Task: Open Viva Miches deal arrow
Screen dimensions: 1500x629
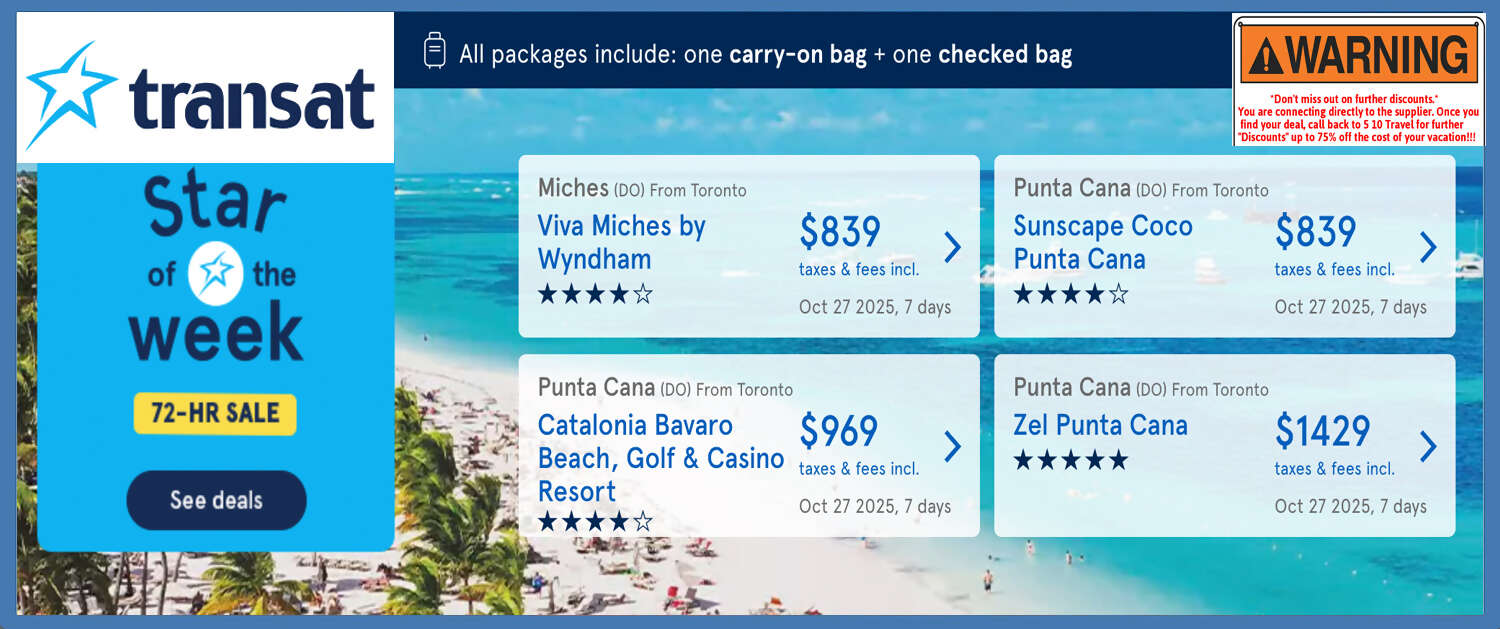Action: point(953,247)
